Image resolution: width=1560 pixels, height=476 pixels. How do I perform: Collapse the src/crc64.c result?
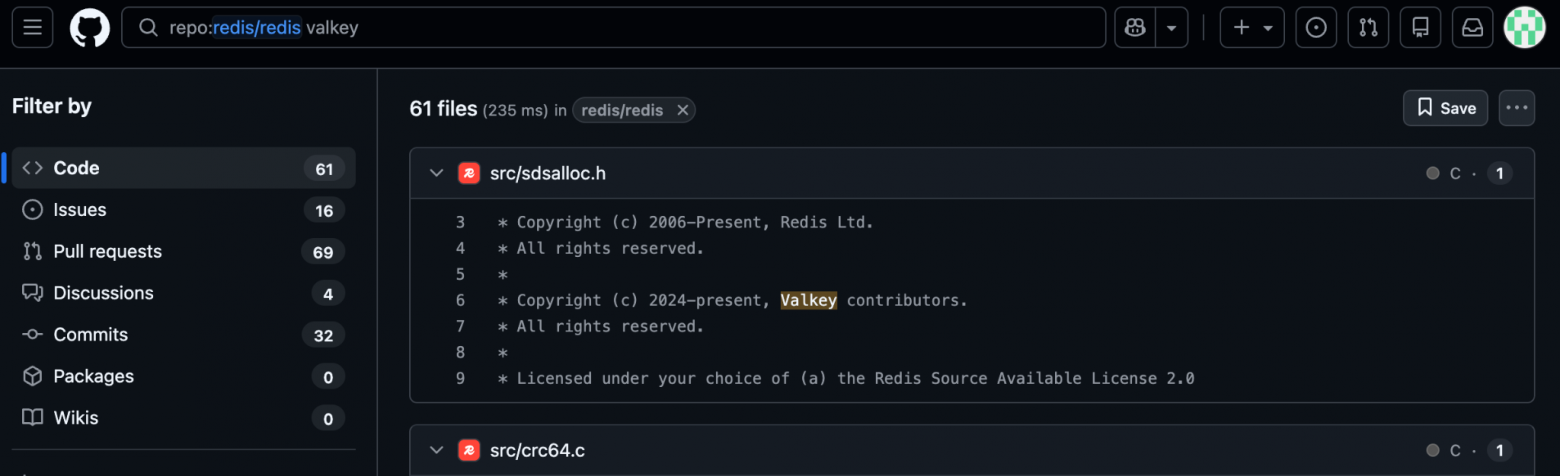pyautogui.click(x=436, y=450)
